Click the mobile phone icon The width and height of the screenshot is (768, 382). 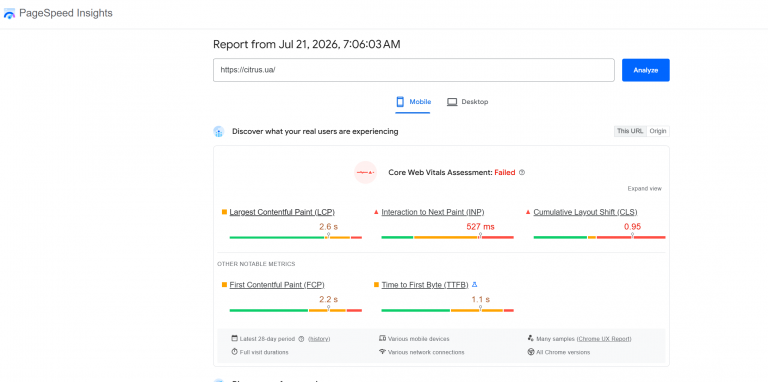400,102
